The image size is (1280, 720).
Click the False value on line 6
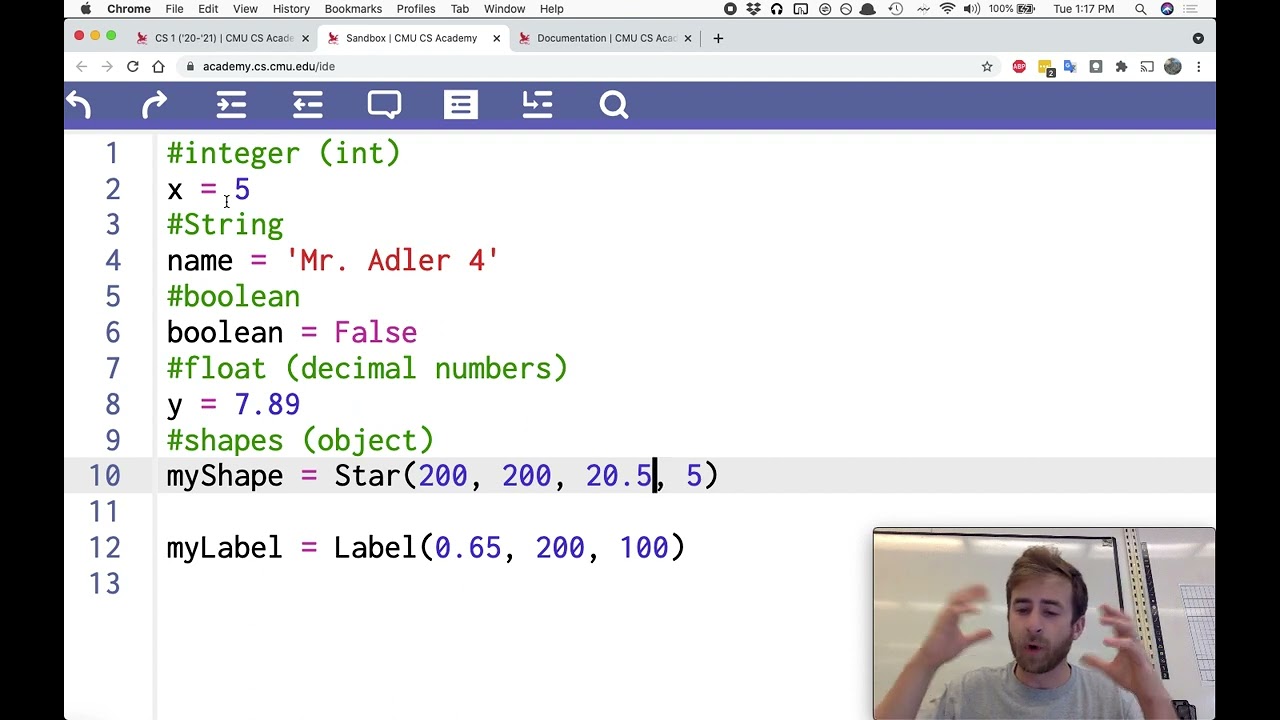pyautogui.click(x=375, y=332)
